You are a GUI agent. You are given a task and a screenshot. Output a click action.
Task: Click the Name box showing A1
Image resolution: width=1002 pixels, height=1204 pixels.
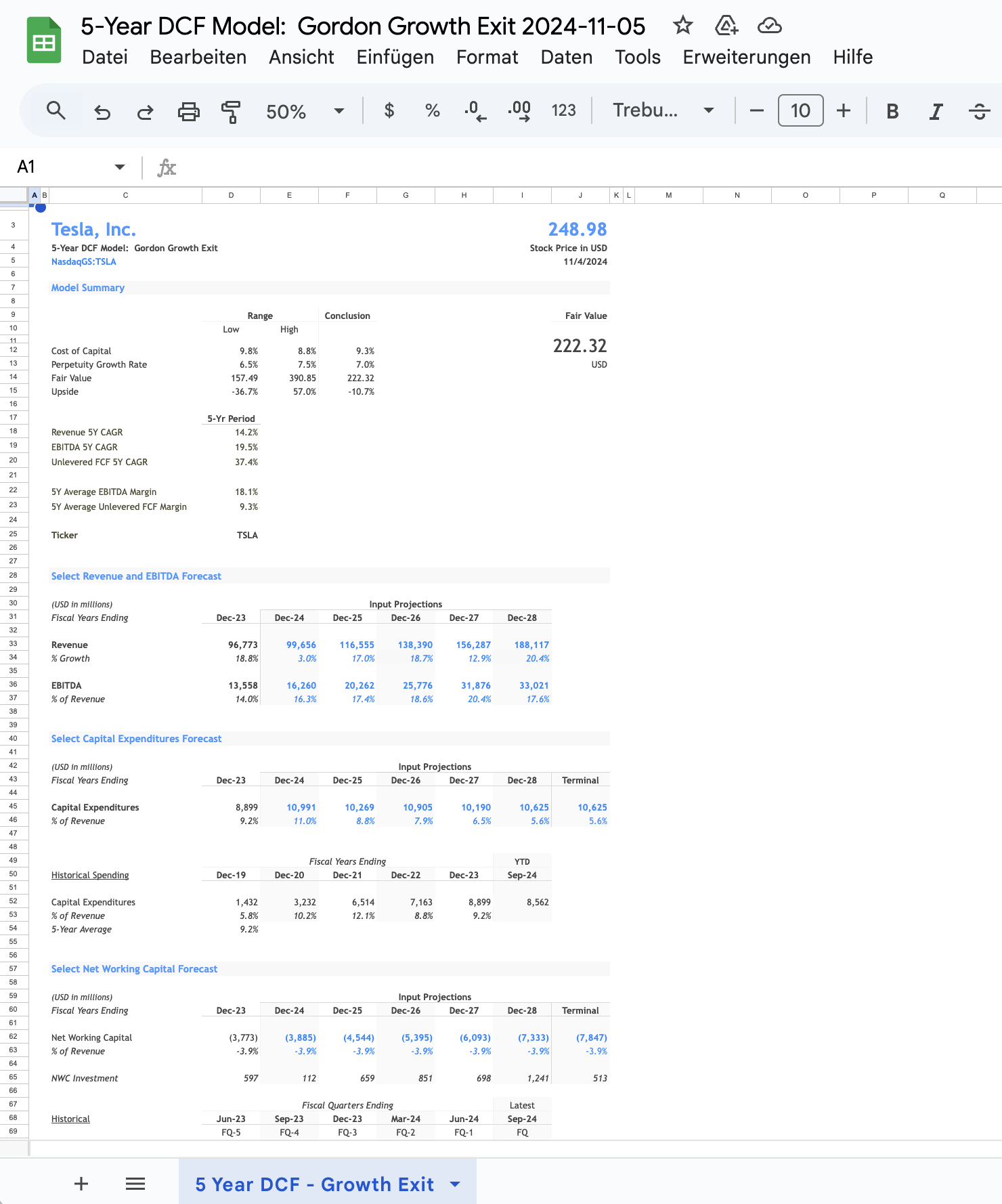point(61,167)
